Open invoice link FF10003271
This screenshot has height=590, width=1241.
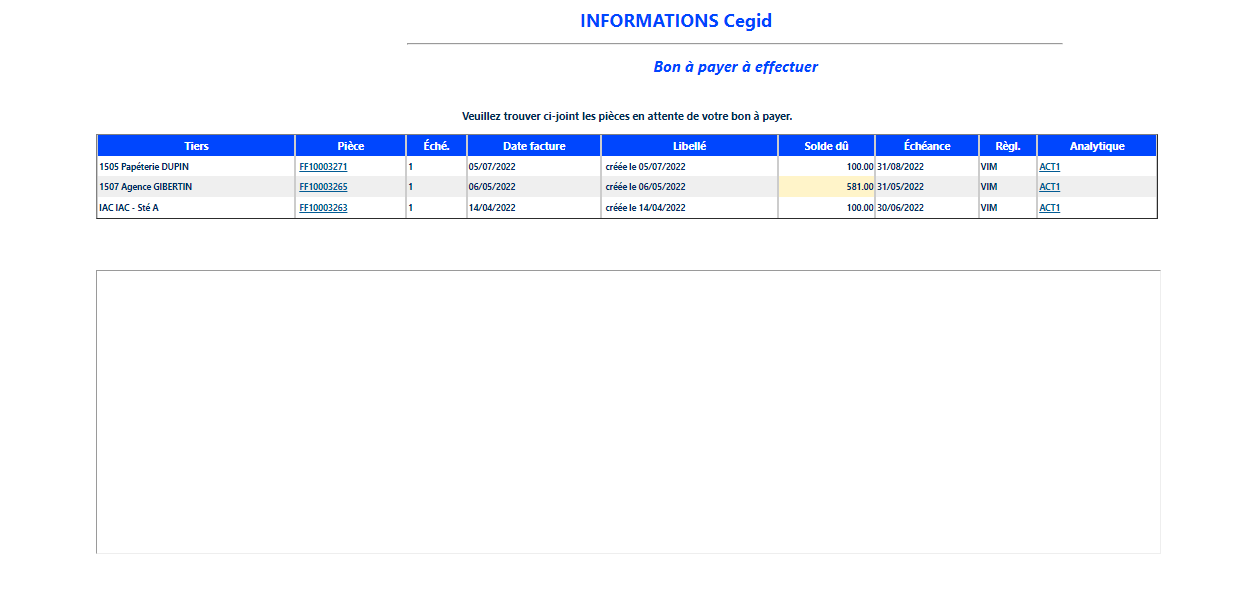323,167
